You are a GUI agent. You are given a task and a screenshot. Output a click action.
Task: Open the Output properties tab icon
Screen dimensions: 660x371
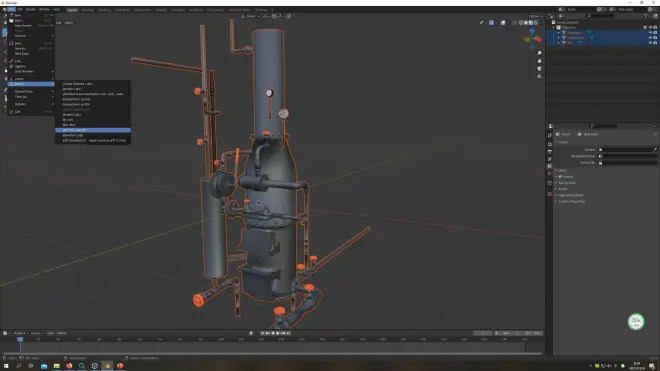click(550, 152)
